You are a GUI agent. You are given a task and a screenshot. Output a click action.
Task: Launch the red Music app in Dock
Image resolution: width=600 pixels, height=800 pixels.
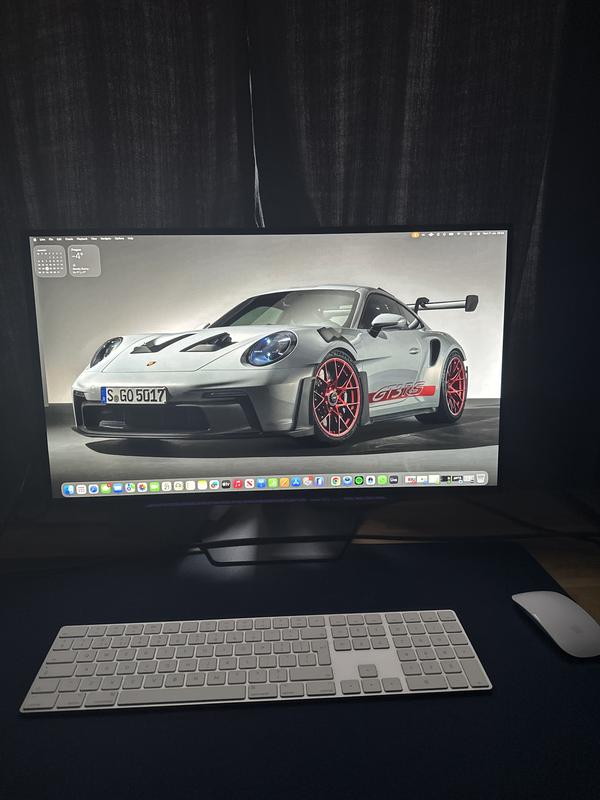(x=237, y=484)
